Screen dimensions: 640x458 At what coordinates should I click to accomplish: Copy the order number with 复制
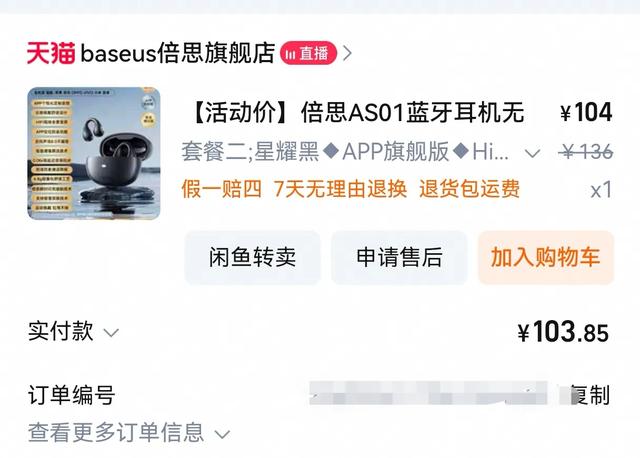tap(590, 395)
